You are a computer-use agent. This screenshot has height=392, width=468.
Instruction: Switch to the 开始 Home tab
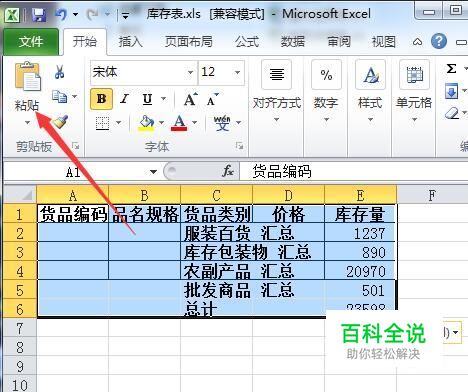(x=85, y=41)
